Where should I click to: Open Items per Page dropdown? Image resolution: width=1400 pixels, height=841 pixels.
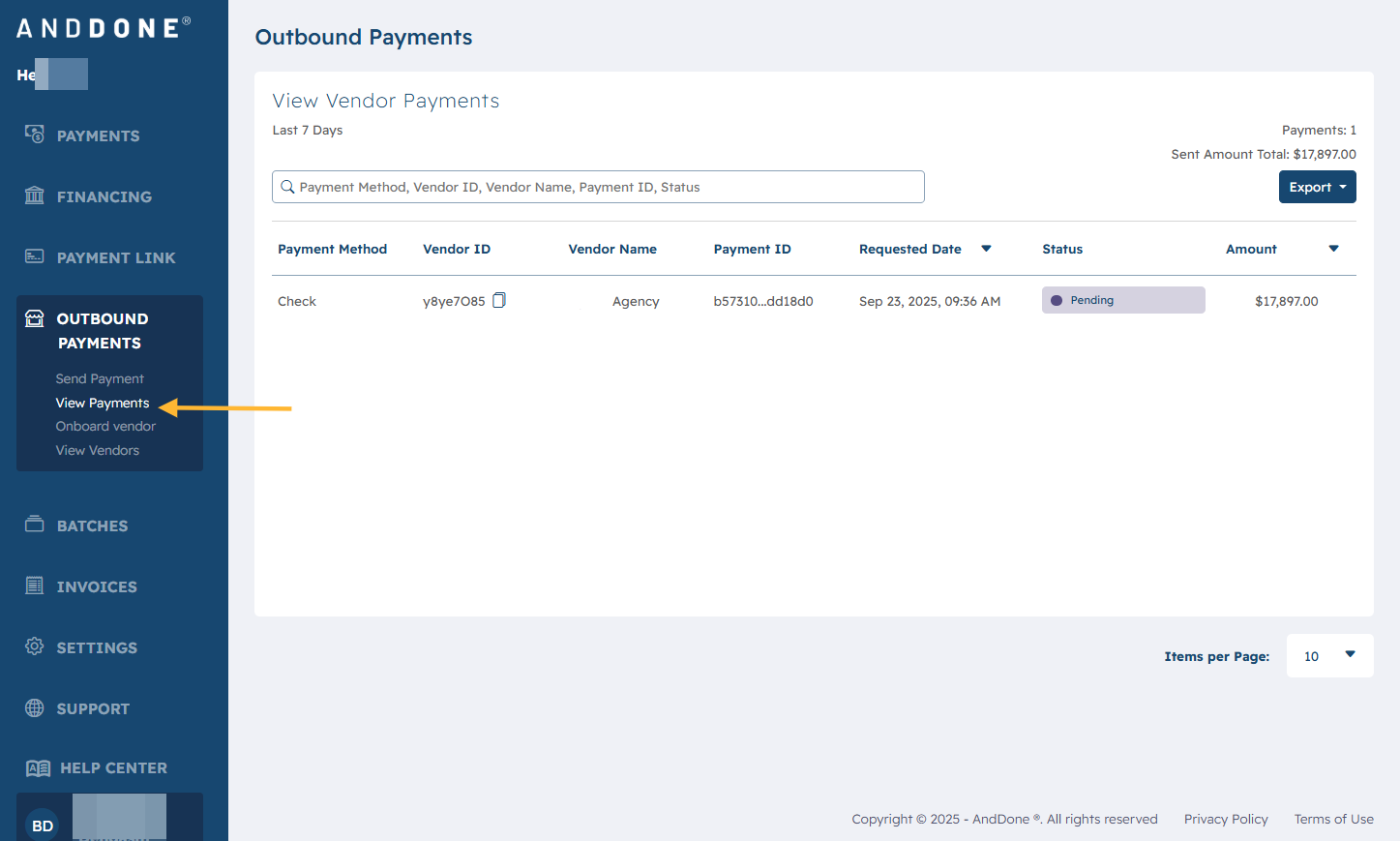(1329, 656)
